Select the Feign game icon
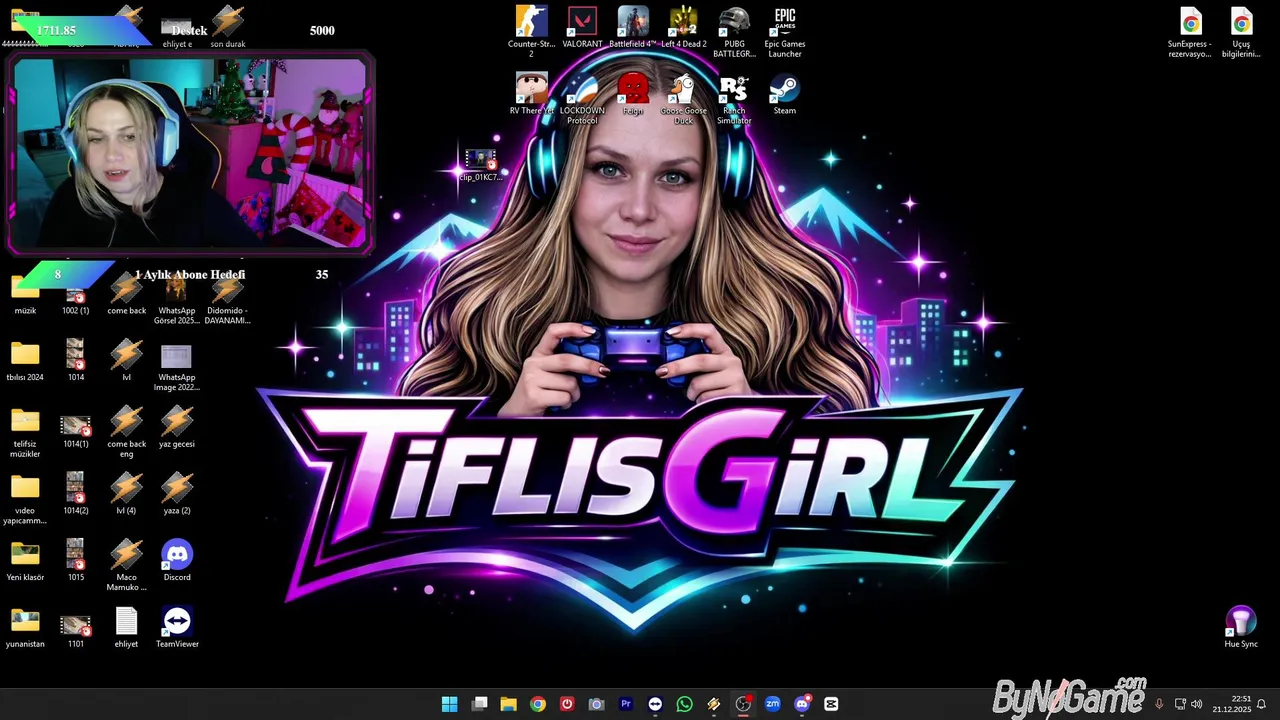The image size is (1280, 720). tap(633, 94)
